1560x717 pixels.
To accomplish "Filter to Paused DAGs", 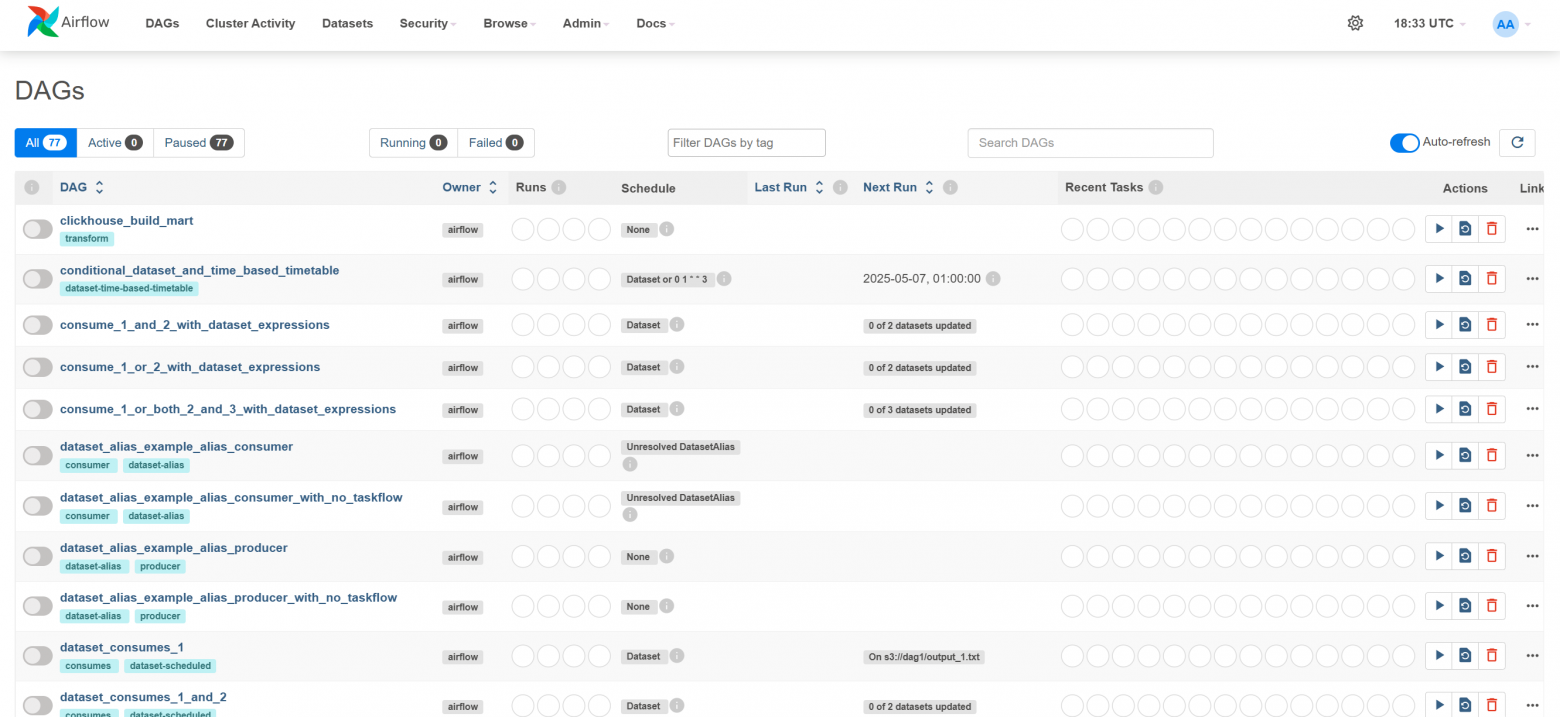I will [199, 143].
